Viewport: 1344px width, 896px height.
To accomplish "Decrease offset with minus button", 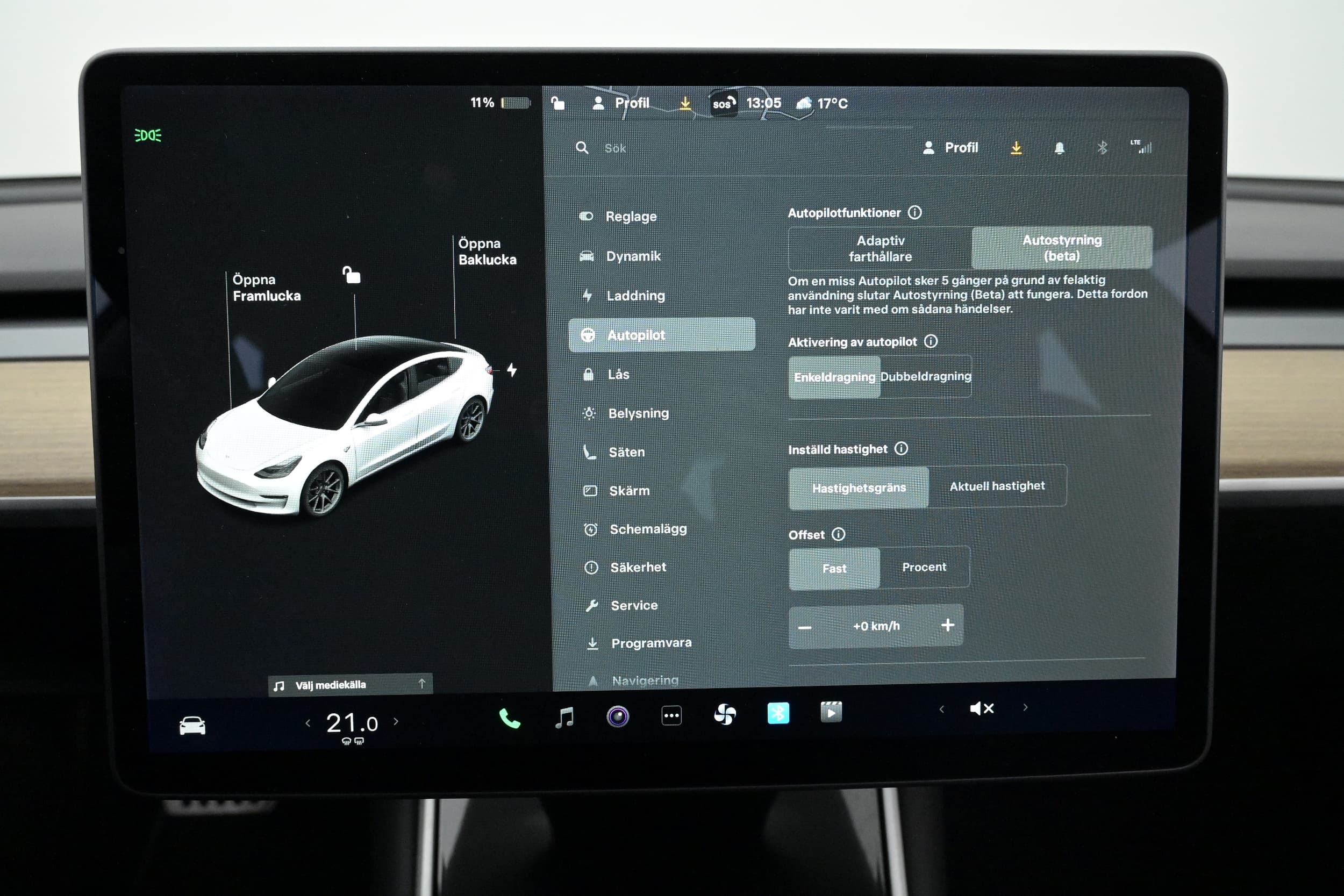I will (x=805, y=627).
